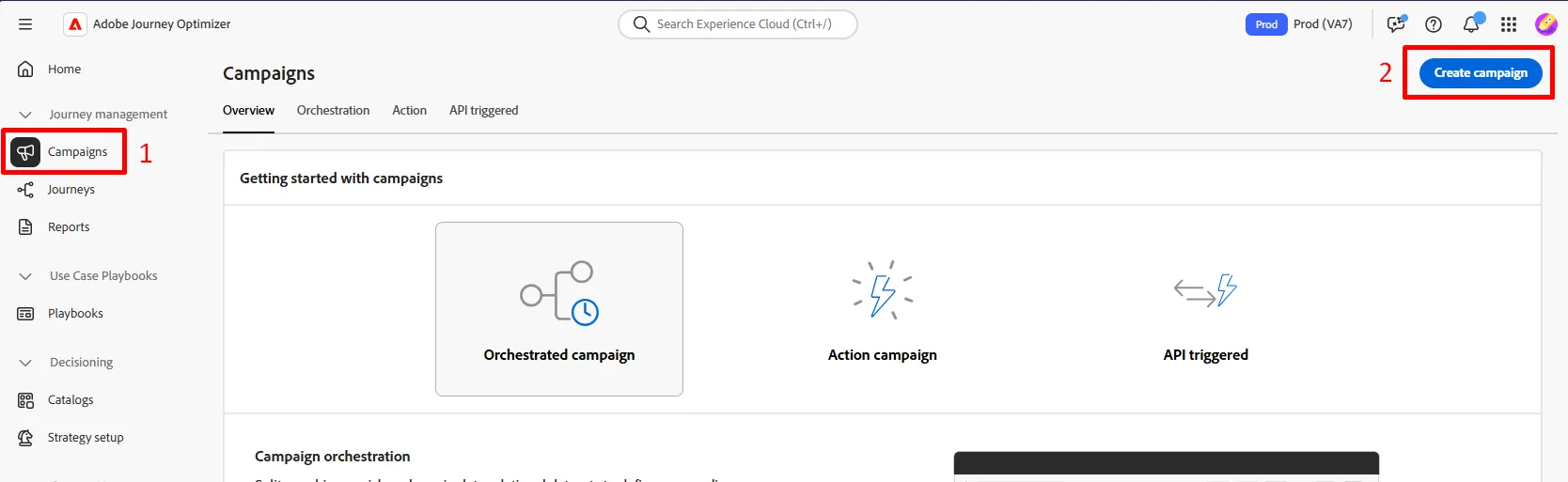Open the hamburger navigation menu
Screen dimensions: 1568x482
[x=25, y=24]
